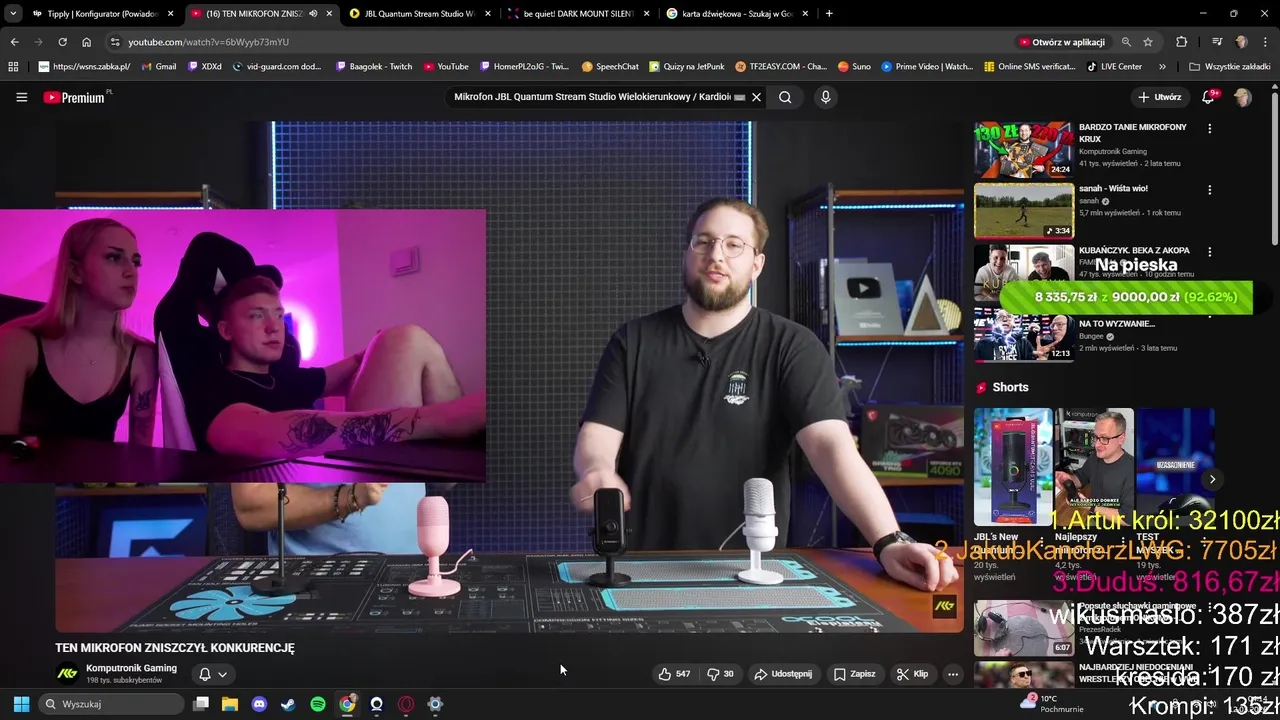Open SpeechChat bookmark
Image resolution: width=1280 pixels, height=720 pixels.
click(609, 66)
